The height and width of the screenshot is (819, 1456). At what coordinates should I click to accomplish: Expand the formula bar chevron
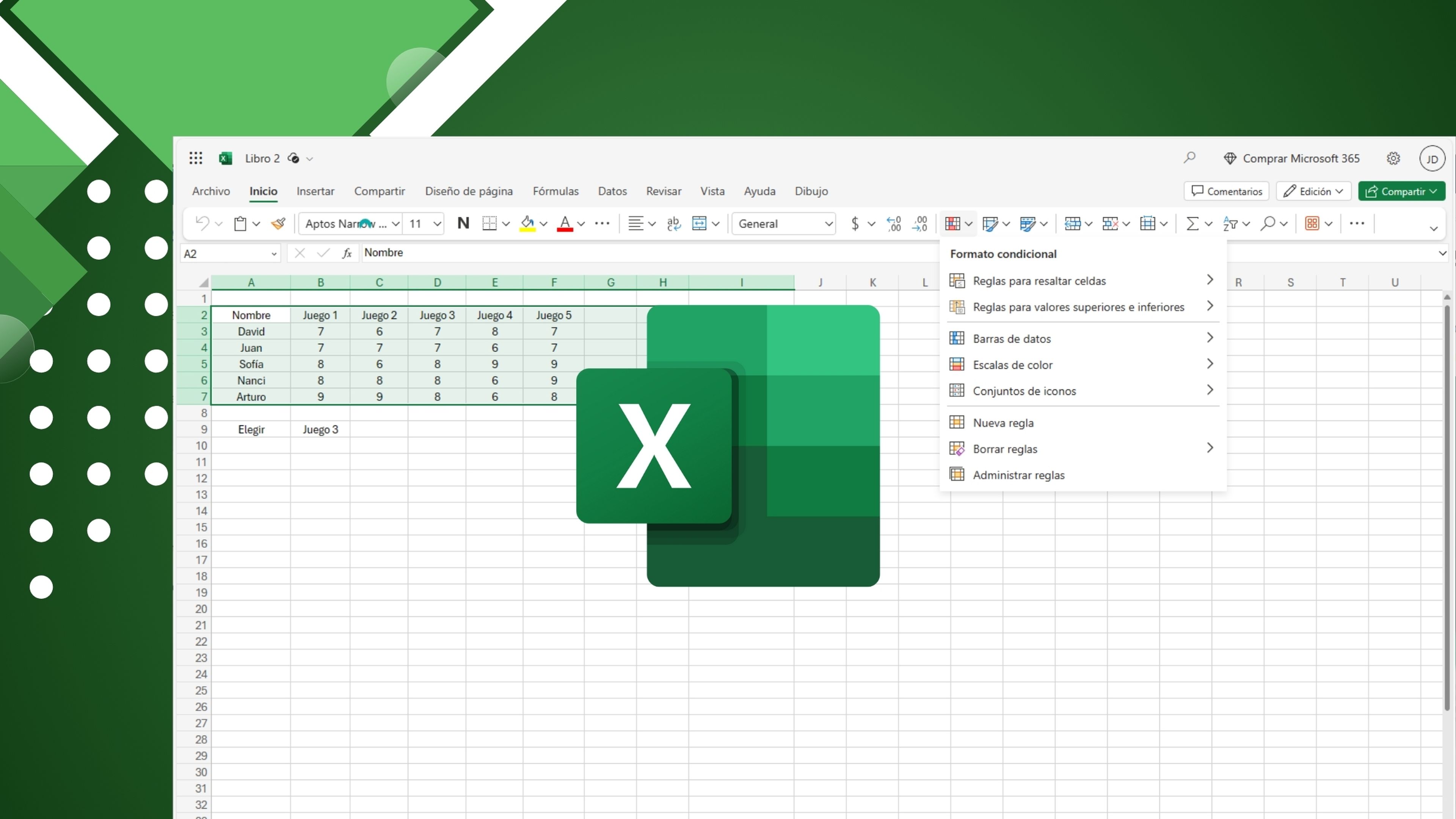(x=1442, y=253)
